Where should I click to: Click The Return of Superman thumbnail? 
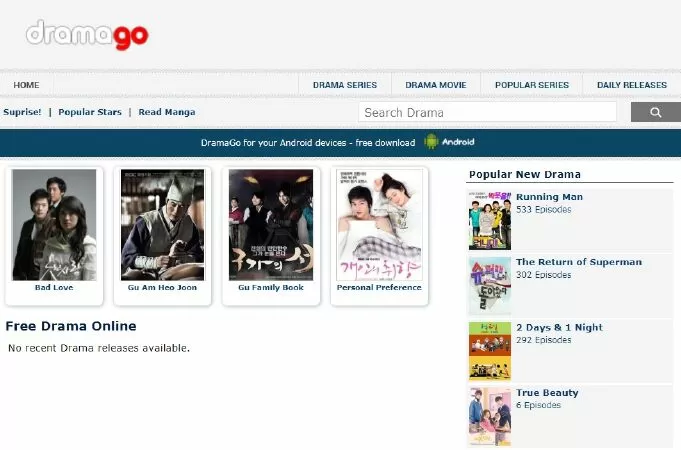tap(490, 285)
